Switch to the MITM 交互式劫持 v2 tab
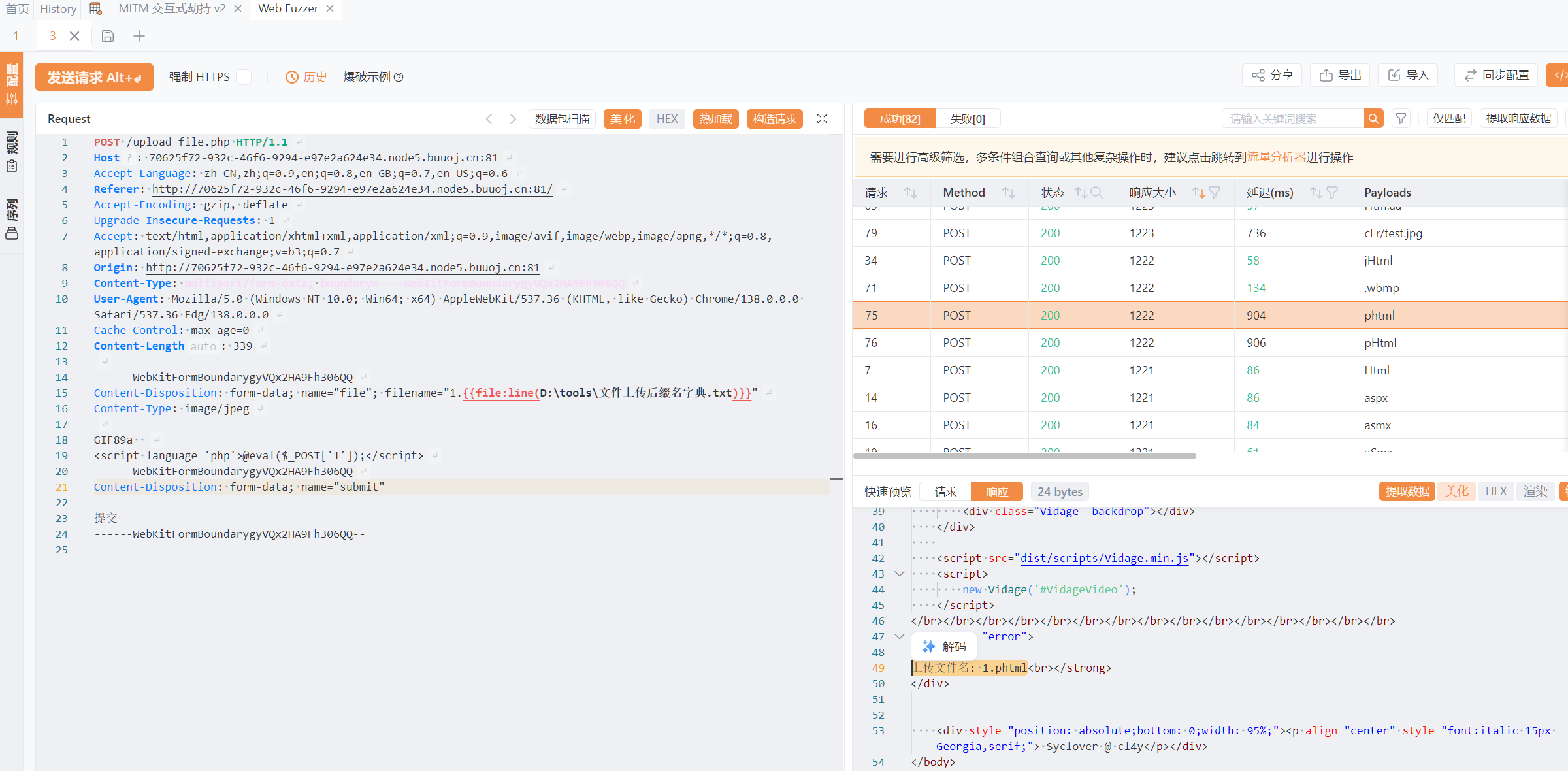This screenshot has width=1568, height=771. click(x=172, y=8)
